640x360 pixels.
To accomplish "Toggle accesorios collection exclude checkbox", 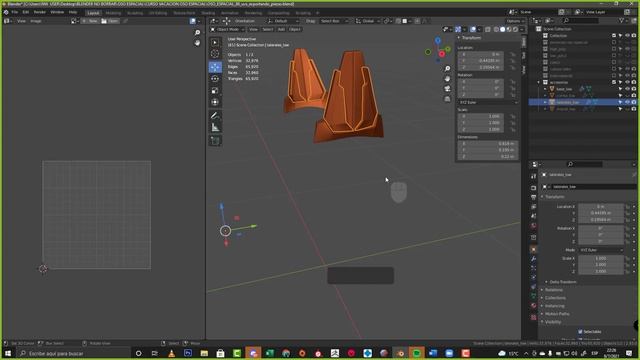I will pyautogui.click(x=614, y=82).
